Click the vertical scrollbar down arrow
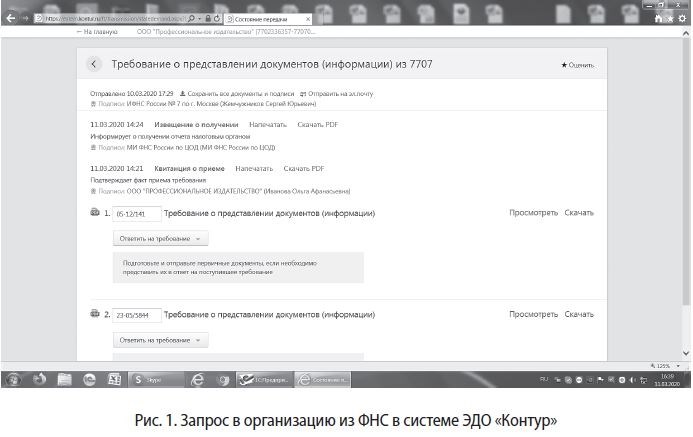Image resolution: width=693 pixels, height=437 pixels. [686, 353]
